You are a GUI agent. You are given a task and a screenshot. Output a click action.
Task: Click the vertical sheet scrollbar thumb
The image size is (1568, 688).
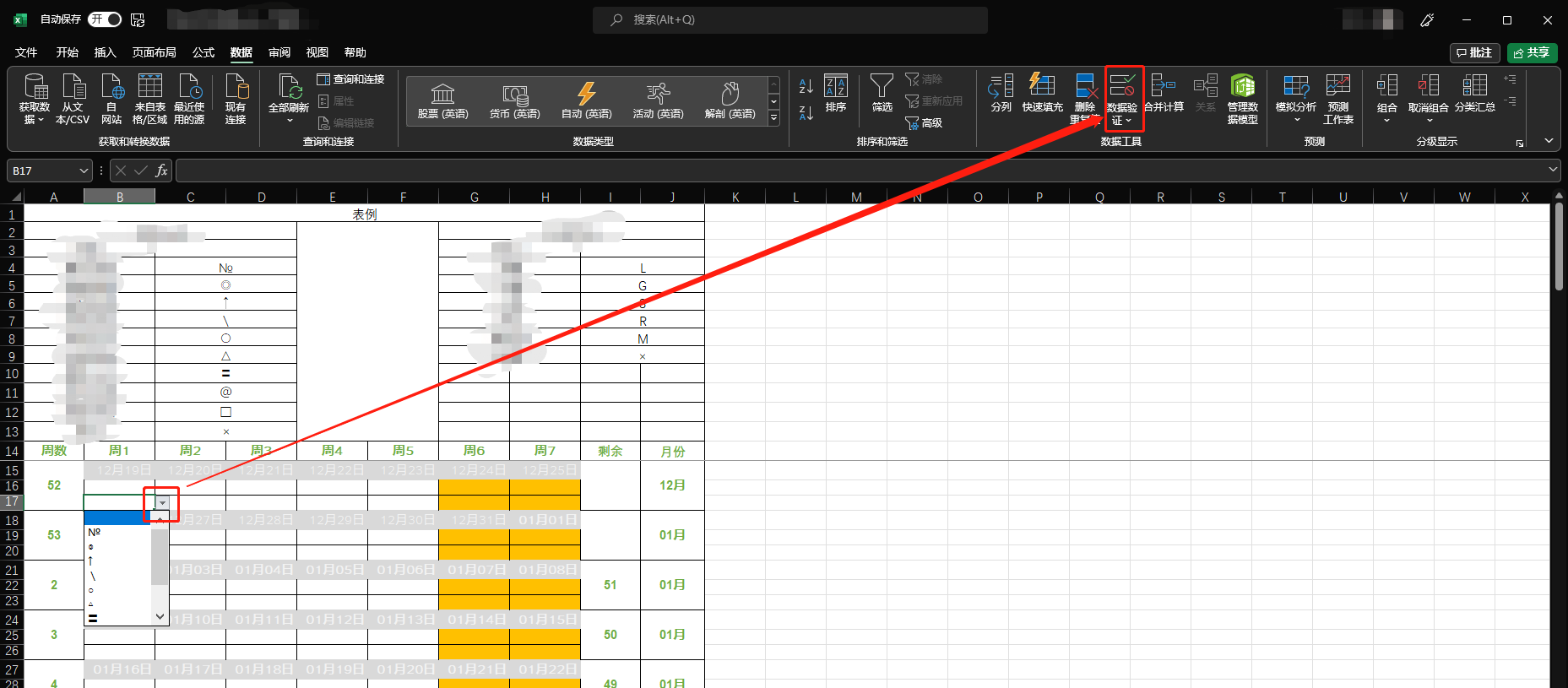click(1559, 246)
